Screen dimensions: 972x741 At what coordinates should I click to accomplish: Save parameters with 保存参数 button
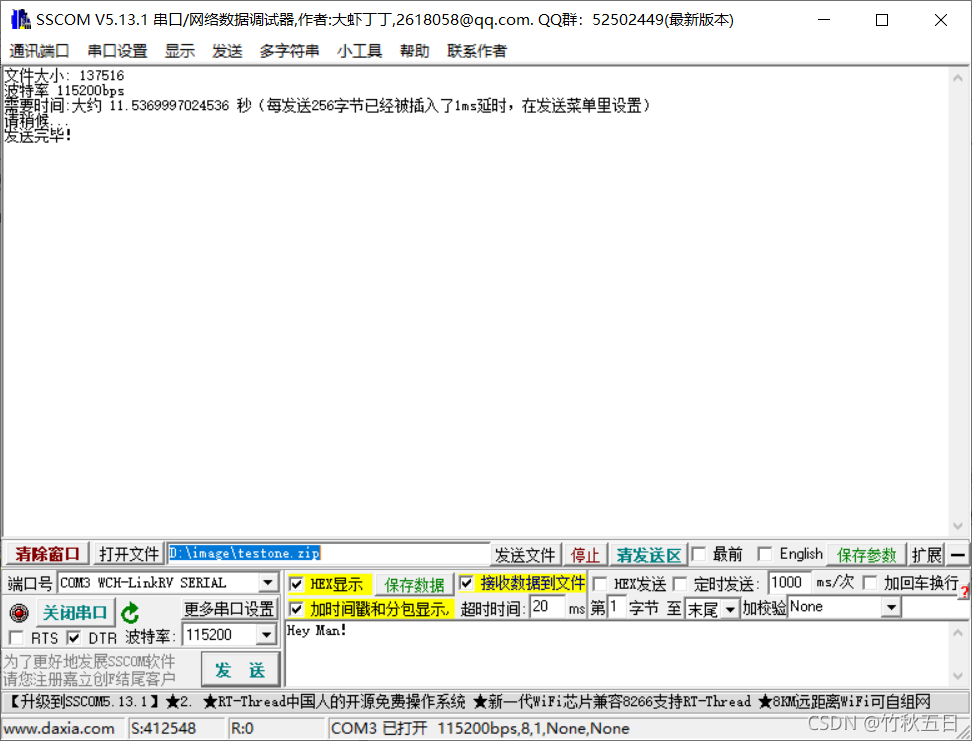(866, 553)
